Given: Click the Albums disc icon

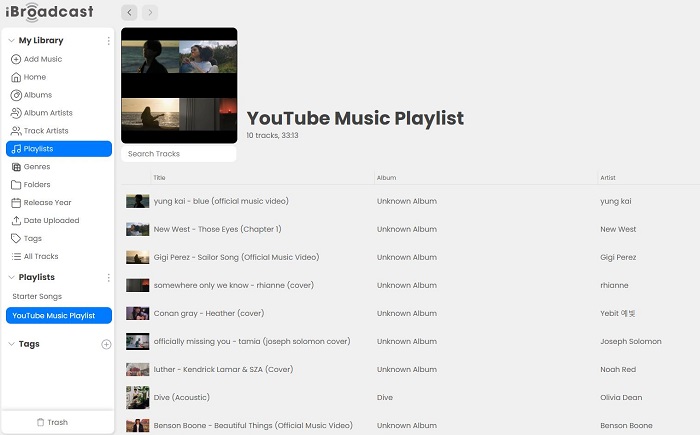Looking at the screenshot, I should [x=16, y=95].
